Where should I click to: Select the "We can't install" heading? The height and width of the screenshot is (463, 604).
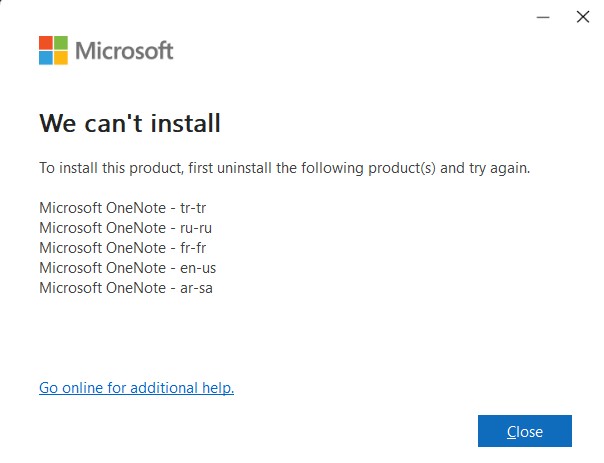point(130,123)
